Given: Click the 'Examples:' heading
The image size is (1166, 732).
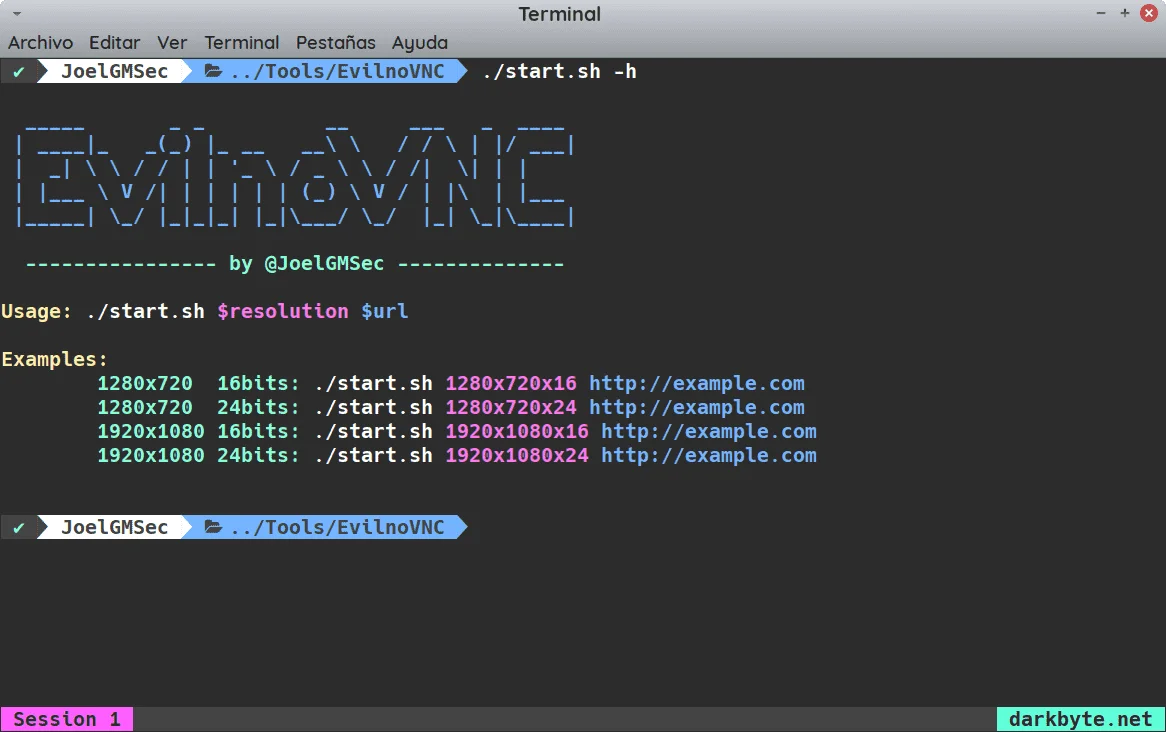Looking at the screenshot, I should coord(54,359).
